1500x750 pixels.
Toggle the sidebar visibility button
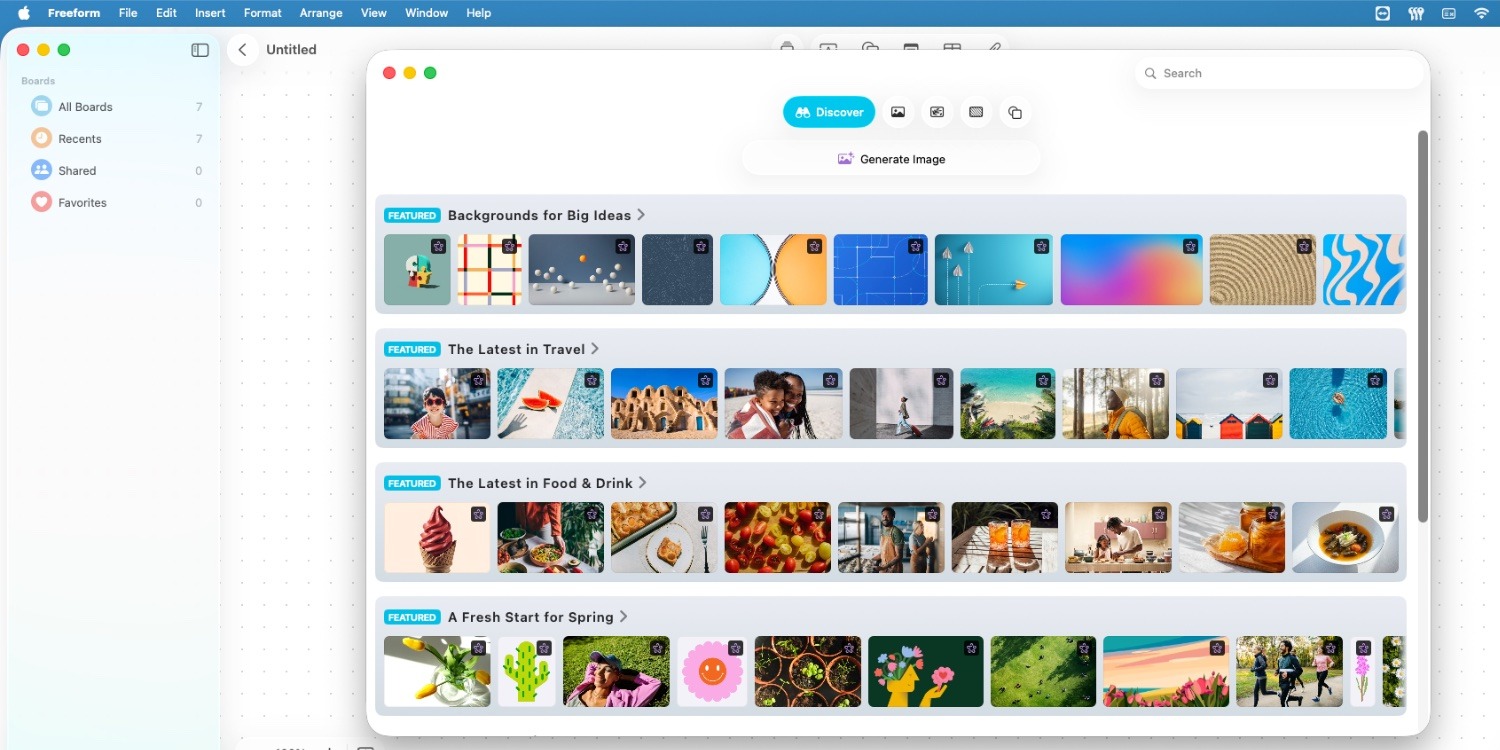coord(199,49)
